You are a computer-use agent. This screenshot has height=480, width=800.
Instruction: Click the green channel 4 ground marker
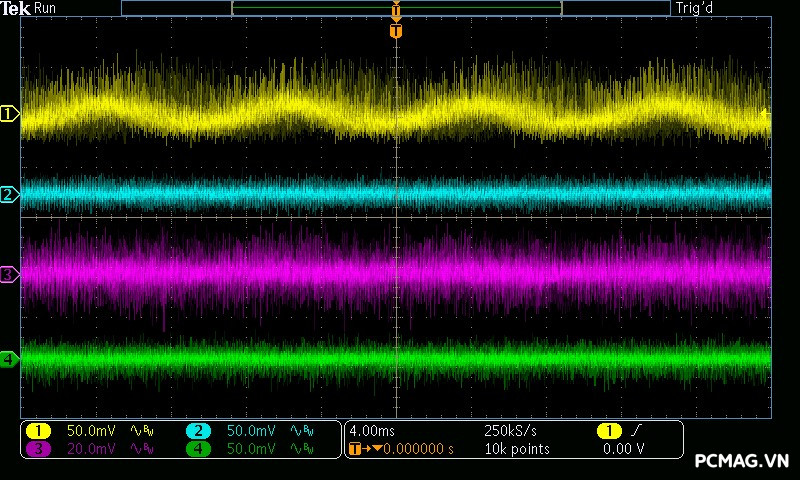tap(10, 358)
